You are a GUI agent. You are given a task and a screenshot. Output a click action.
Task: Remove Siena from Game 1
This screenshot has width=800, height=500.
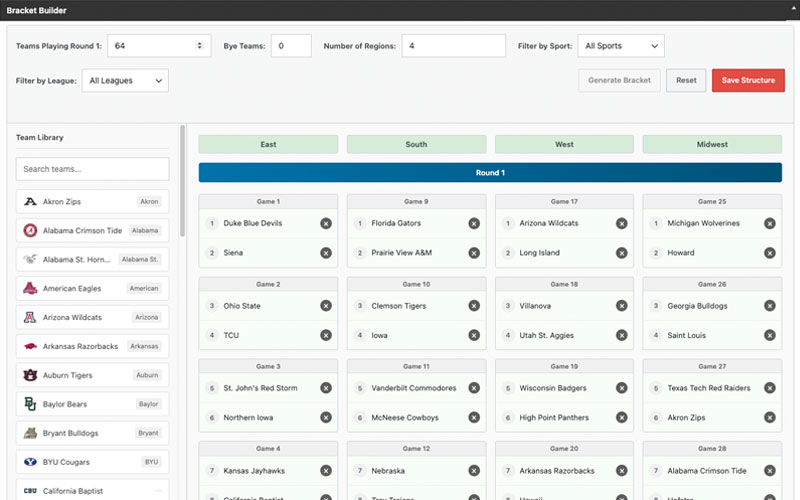[326, 253]
